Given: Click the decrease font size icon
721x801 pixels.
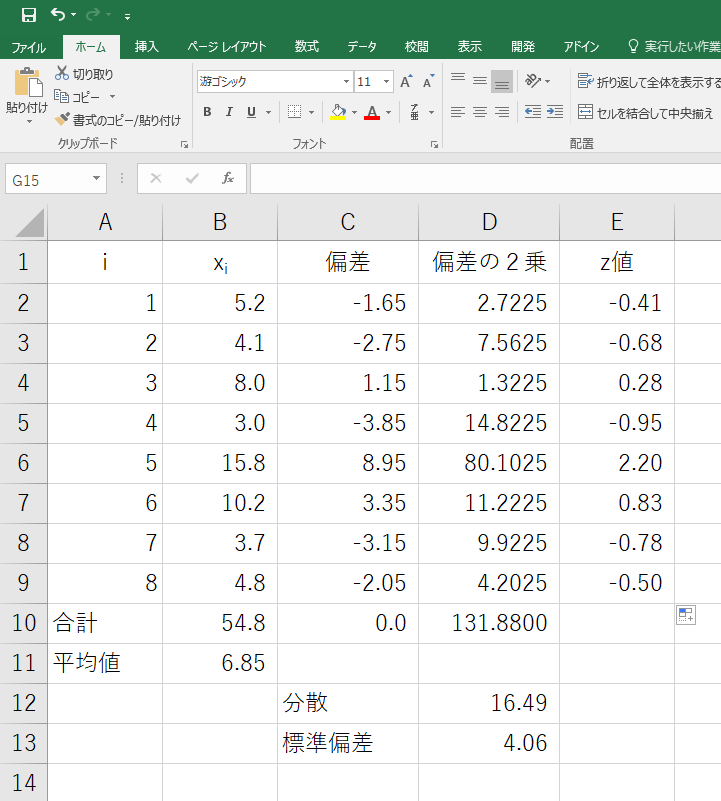Looking at the screenshot, I should tap(428, 82).
